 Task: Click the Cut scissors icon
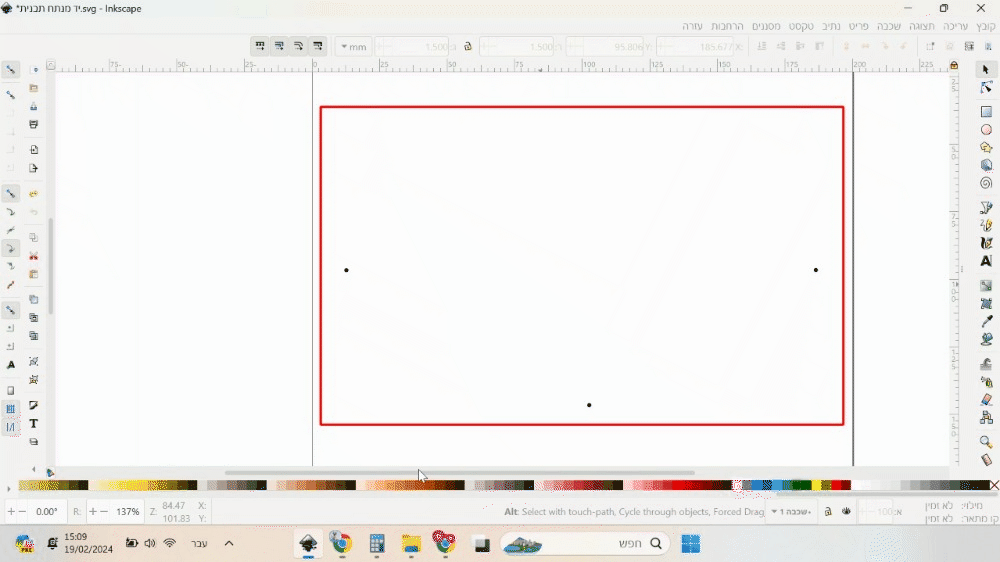[x=34, y=256]
